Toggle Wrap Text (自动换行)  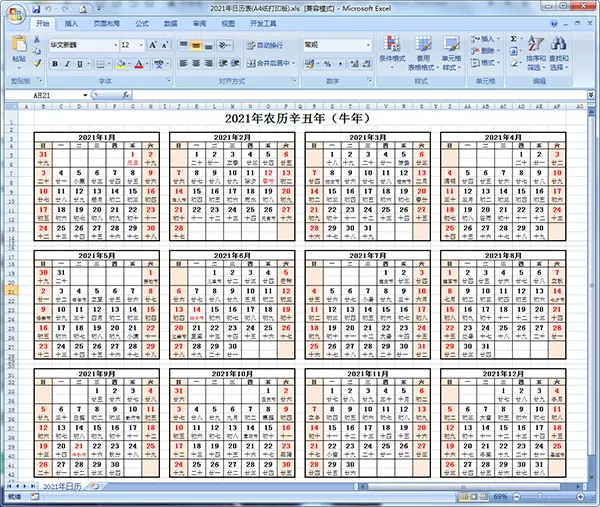[x=265, y=45]
